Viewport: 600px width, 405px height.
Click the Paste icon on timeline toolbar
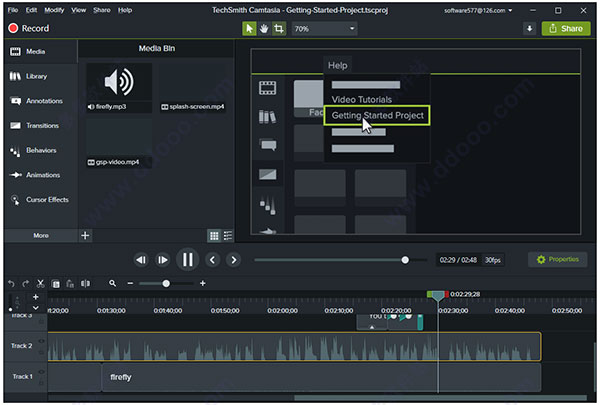[x=70, y=284]
